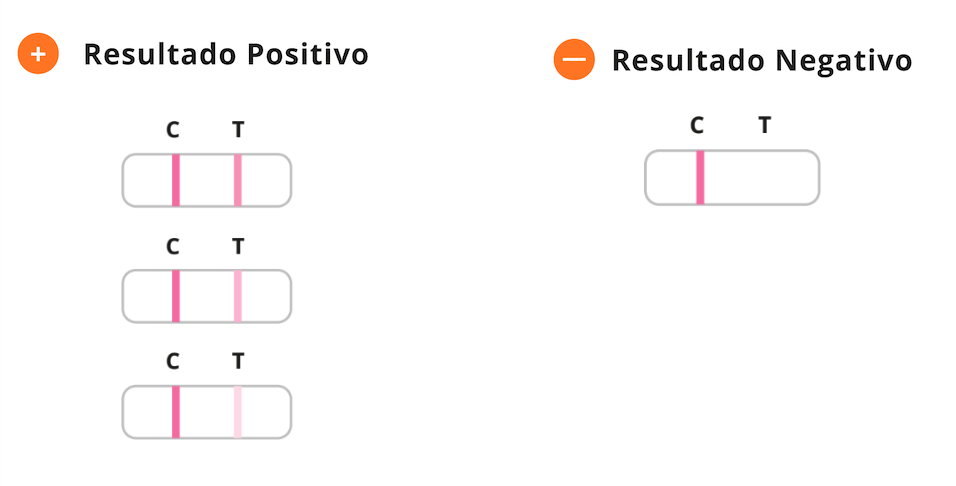Viewport: 956px width, 486px height.
Task: Click the darkest T line among positive strips
Action: tap(238, 180)
